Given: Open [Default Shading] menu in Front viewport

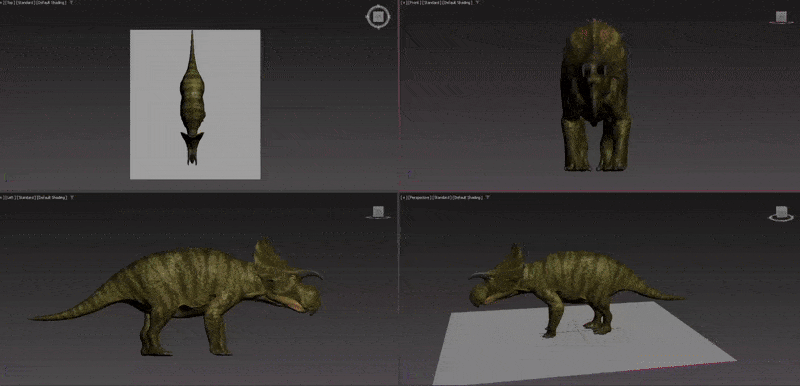Looking at the screenshot, I should 457,3.
